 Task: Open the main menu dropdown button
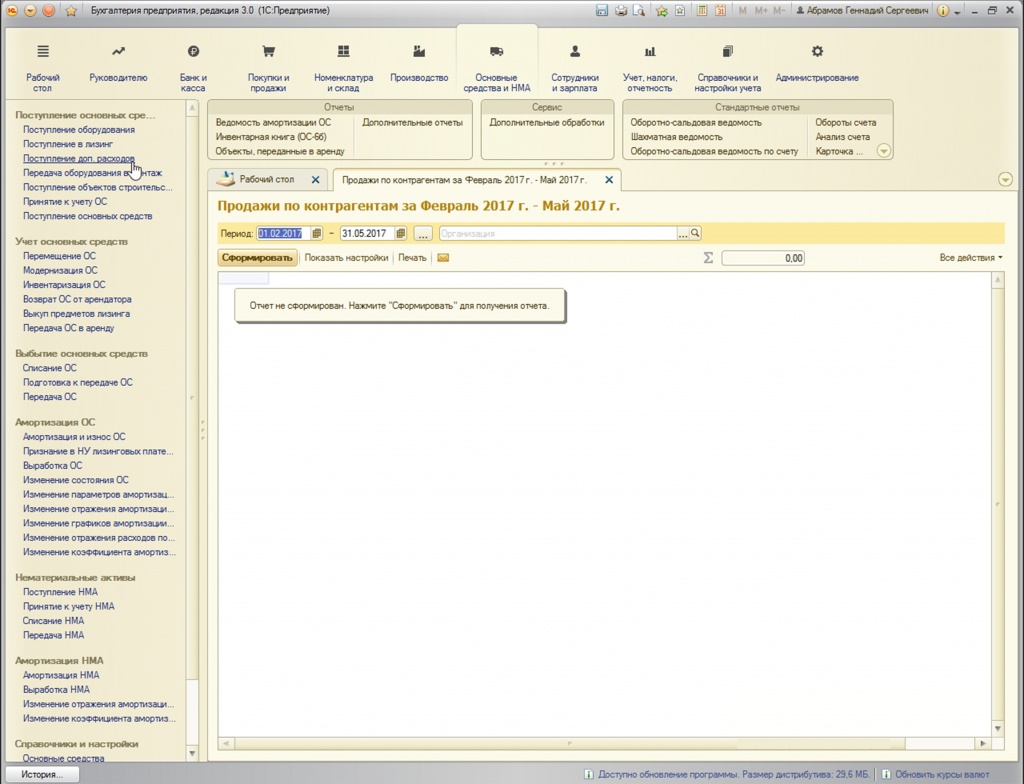[30, 10]
